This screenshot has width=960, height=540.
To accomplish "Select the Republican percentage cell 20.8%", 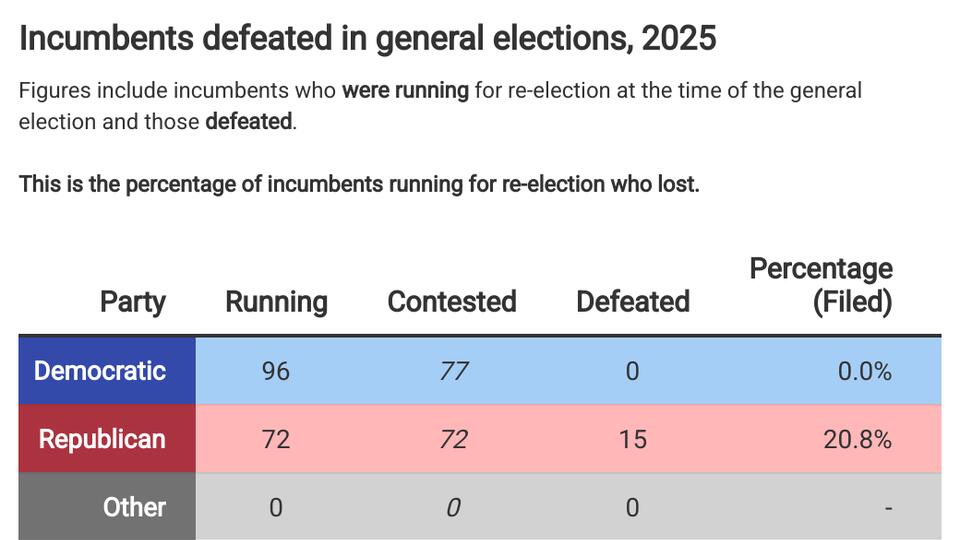I will pos(857,439).
